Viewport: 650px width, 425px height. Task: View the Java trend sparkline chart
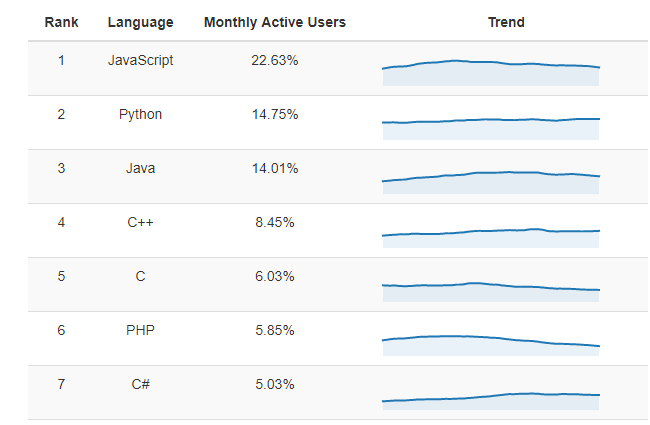[491, 182]
